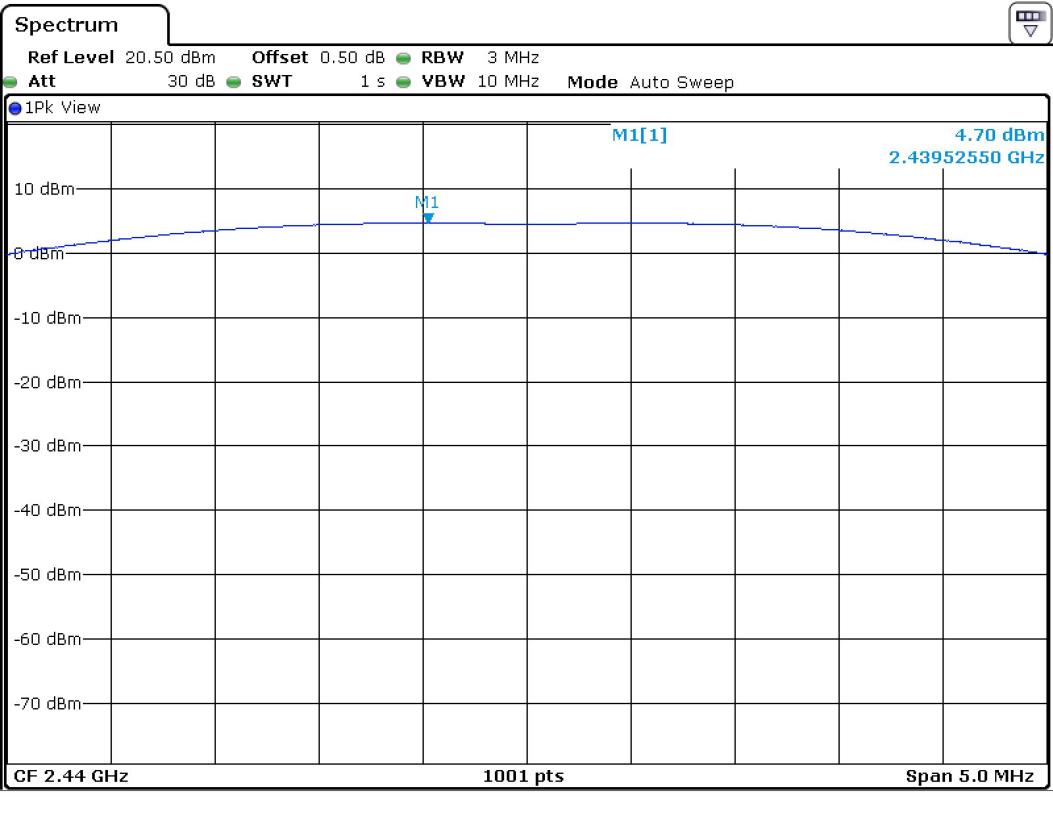Image resolution: width=1053 pixels, height=820 pixels.
Task: Select the RBW value 3 MHz
Action: pos(513,58)
